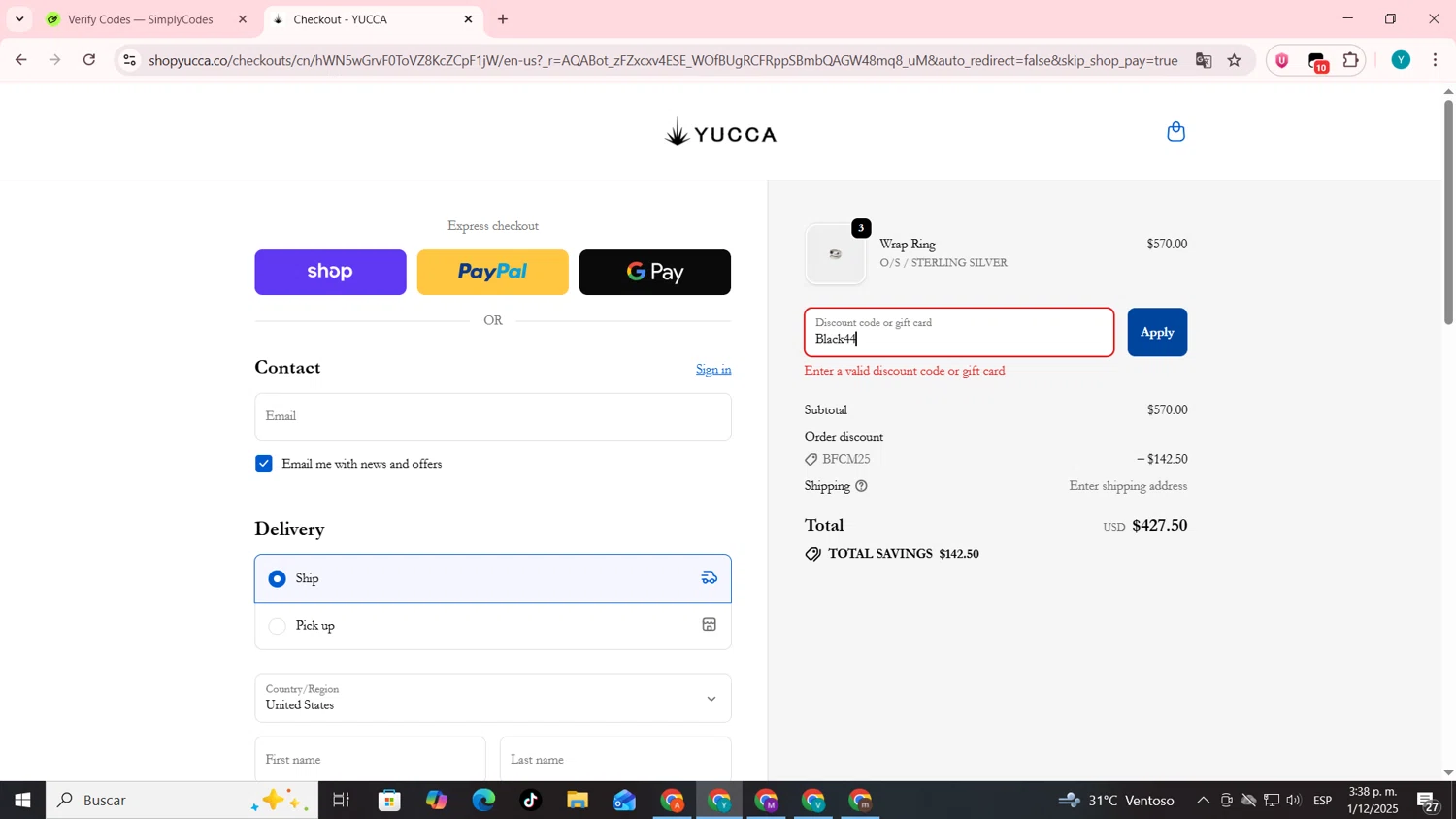The image size is (1456, 819).
Task: Open the shopping bag cart icon
Action: pos(1175,132)
